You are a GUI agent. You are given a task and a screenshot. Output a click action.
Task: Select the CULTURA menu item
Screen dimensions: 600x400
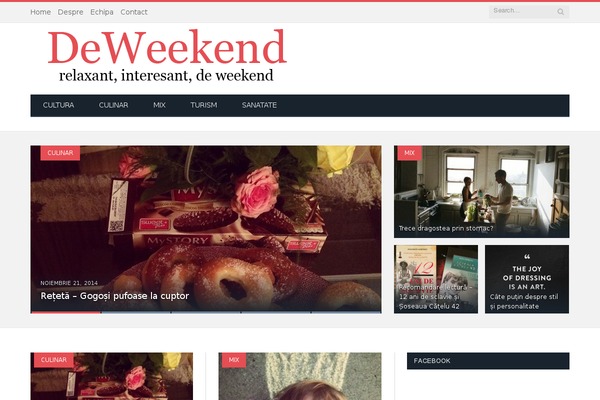point(59,105)
